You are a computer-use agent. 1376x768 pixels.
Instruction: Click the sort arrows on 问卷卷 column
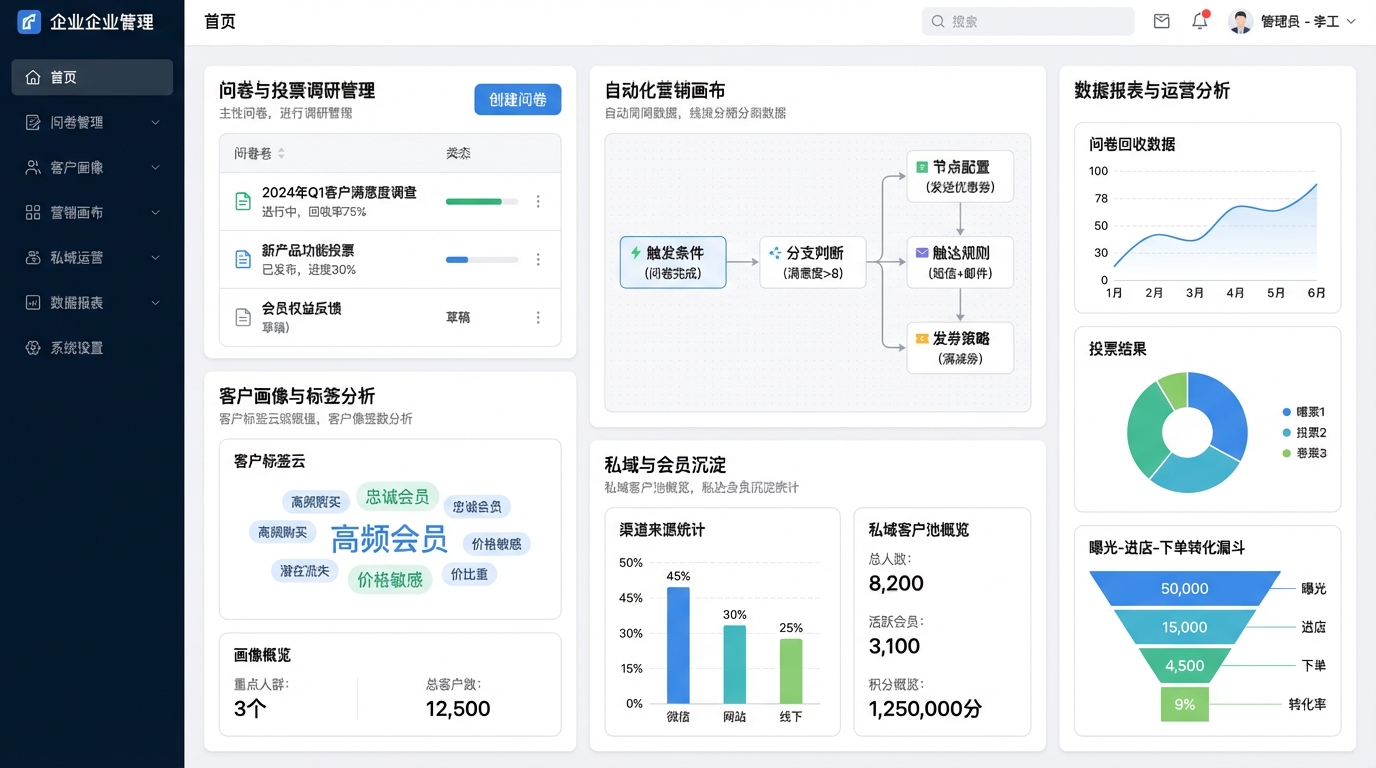click(281, 154)
